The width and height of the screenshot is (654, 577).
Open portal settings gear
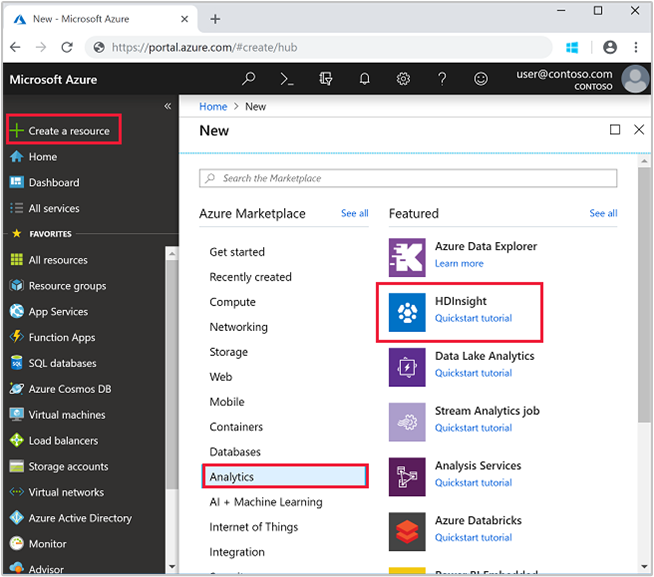403,78
